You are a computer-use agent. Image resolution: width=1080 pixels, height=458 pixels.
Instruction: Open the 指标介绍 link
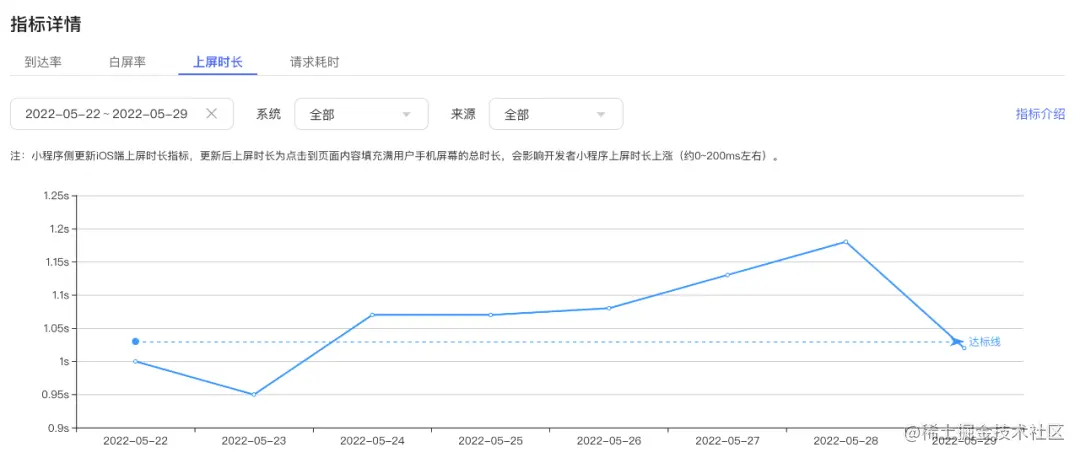pos(1041,114)
